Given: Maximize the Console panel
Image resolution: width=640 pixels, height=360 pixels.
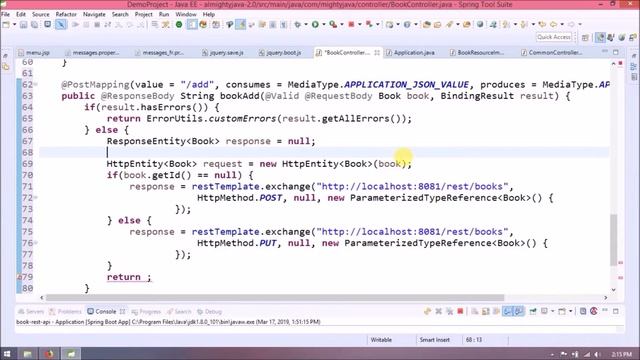Looking at the screenshot, I should coord(616,311).
